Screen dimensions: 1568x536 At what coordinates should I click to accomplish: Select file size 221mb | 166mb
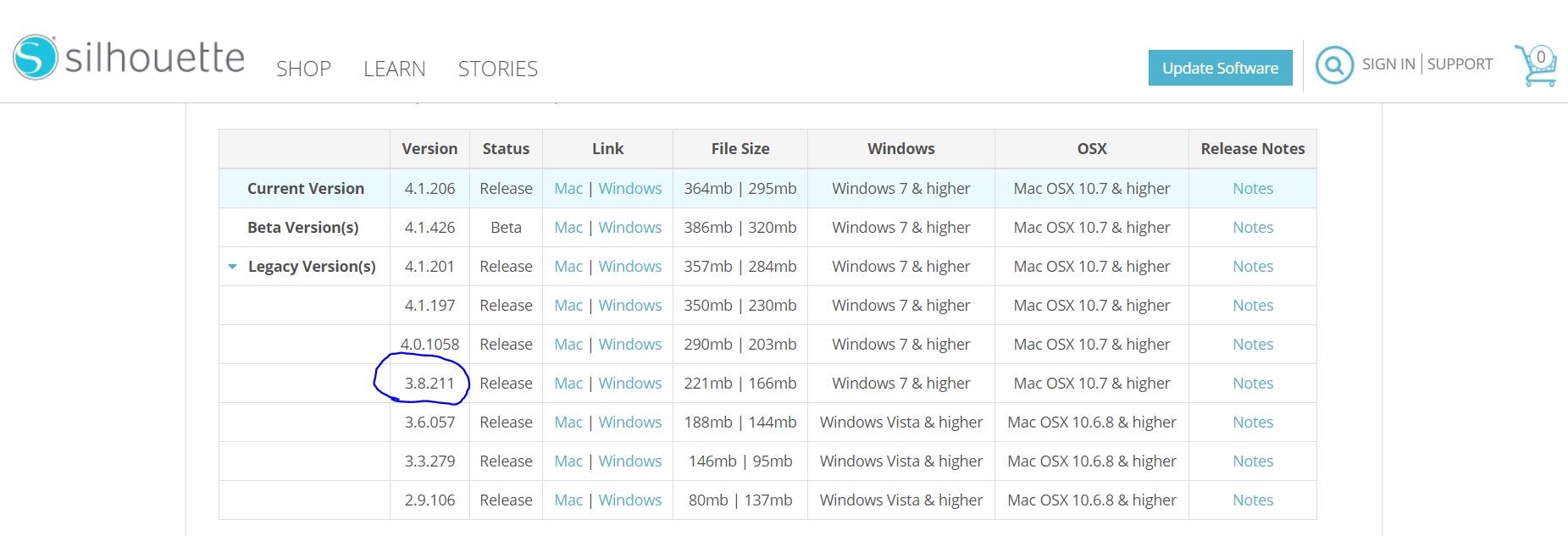pos(740,384)
